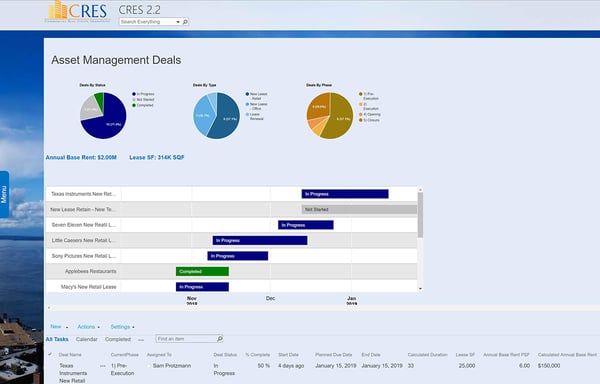
Task: Sort by Deal Name column header
Action: point(70,355)
